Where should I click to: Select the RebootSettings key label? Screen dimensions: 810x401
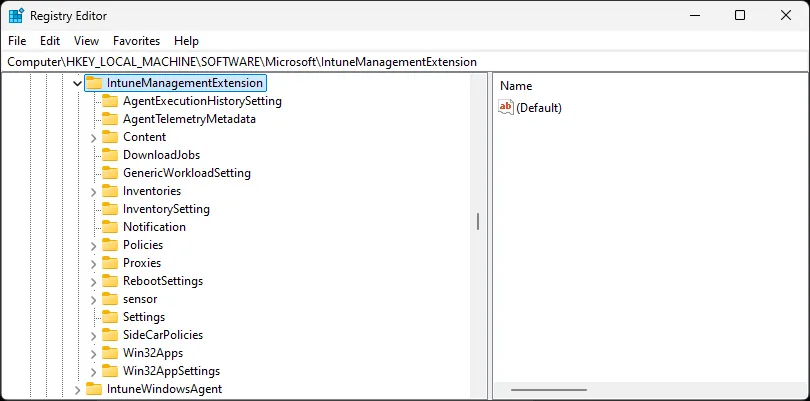pos(163,281)
